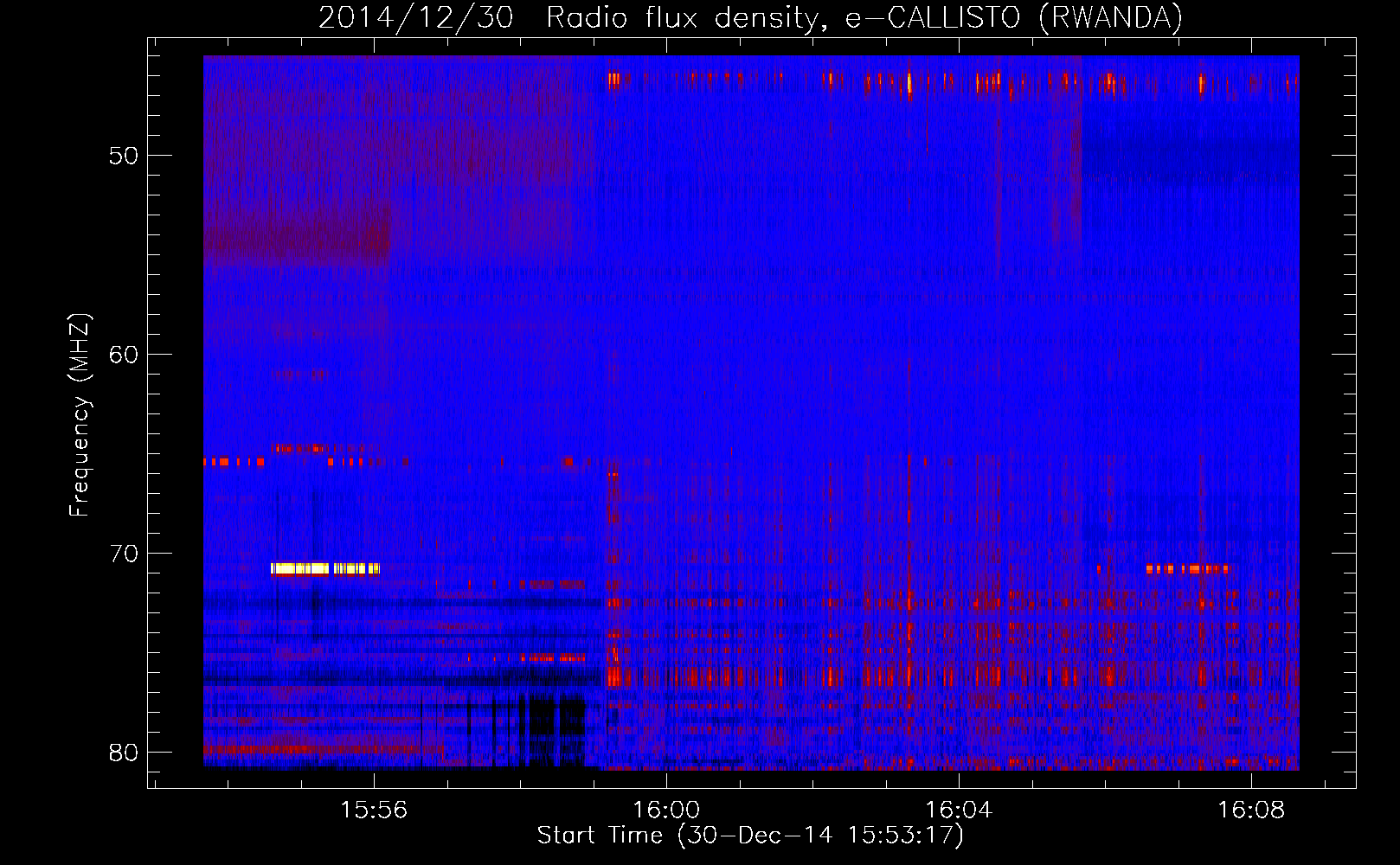Click the 'Start Time (30-Dec-14 15:53:17)' label
This screenshot has width=1400, height=865.
point(750,836)
